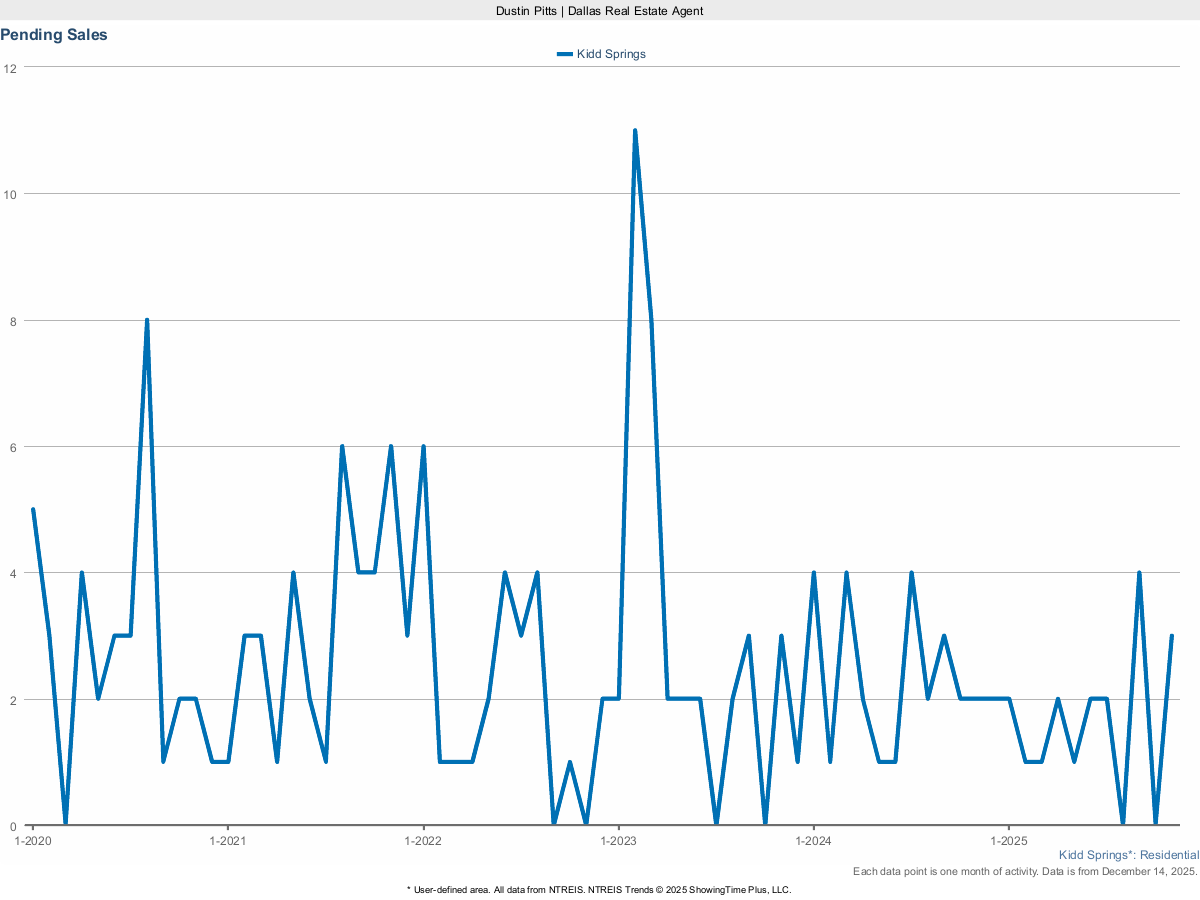The height and width of the screenshot is (900, 1200).
Task: Click the 1-2023 x-axis label
Action: (619, 841)
